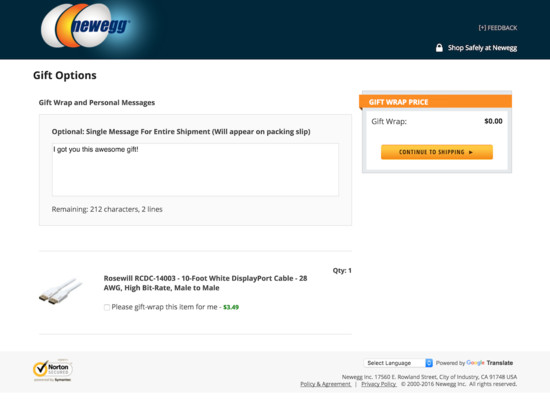Click the remaining characters counter text
Image resolution: width=550 pixels, height=401 pixels.
pyautogui.click(x=107, y=209)
